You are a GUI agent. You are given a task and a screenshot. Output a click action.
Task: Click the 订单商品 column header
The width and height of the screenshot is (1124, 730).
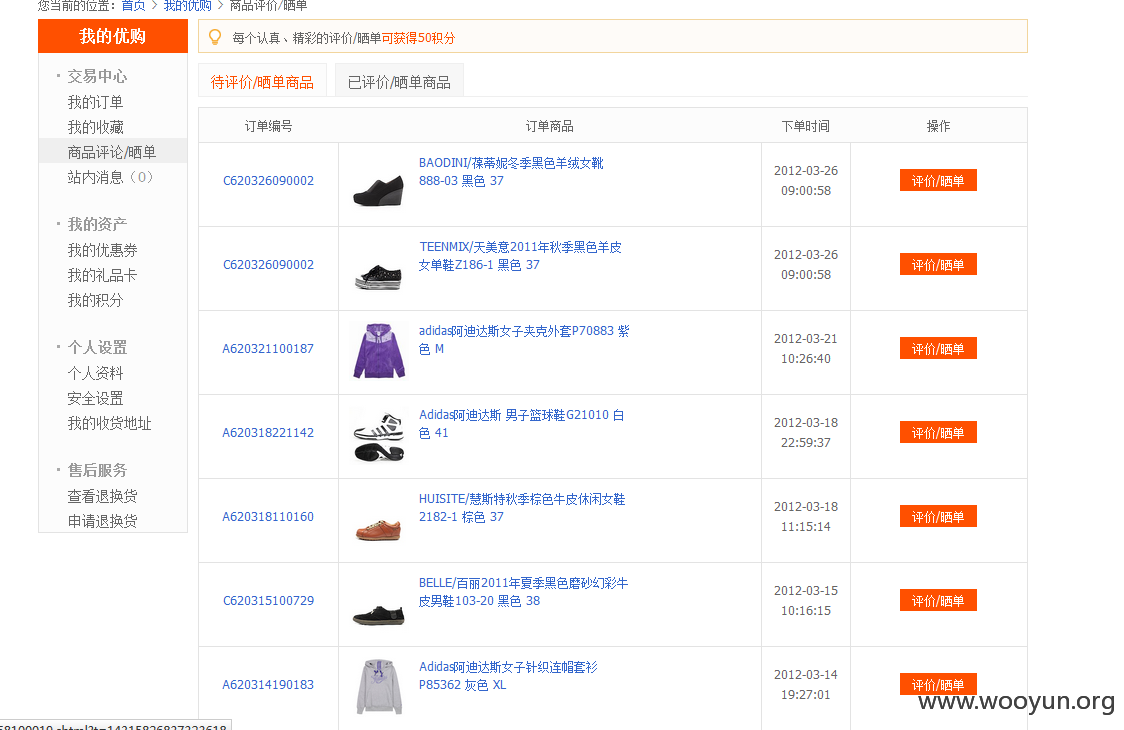(549, 126)
